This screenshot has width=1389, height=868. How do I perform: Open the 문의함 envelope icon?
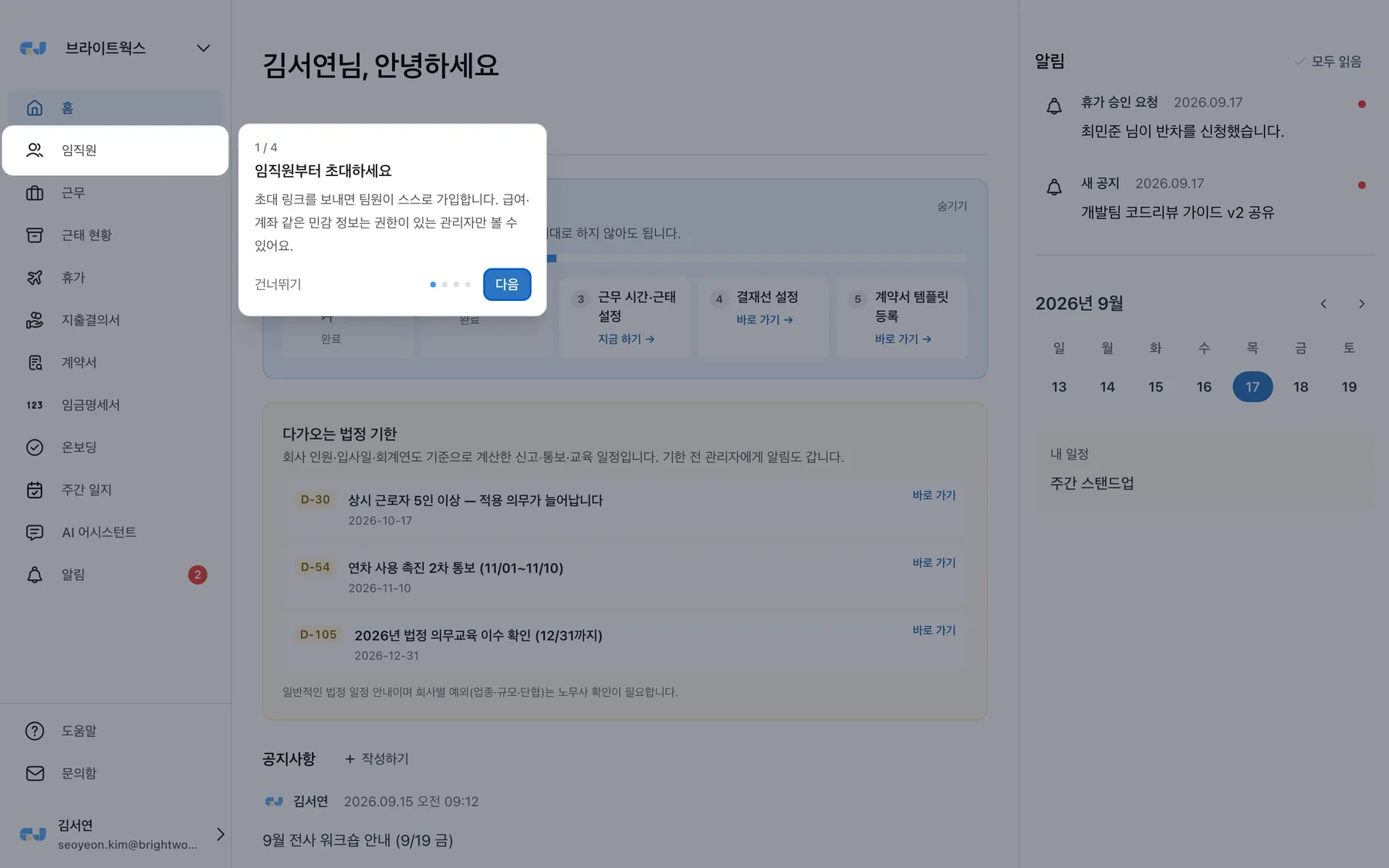tap(35, 773)
